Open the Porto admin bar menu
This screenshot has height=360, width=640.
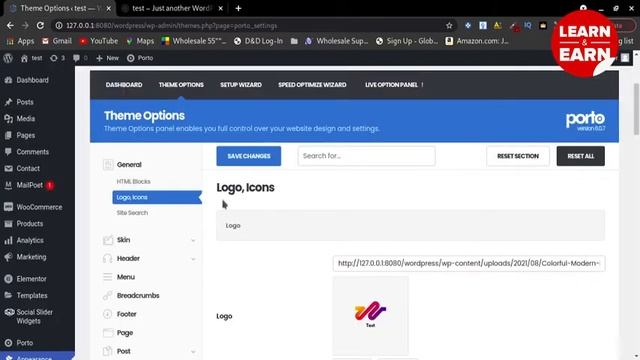click(x=140, y=58)
